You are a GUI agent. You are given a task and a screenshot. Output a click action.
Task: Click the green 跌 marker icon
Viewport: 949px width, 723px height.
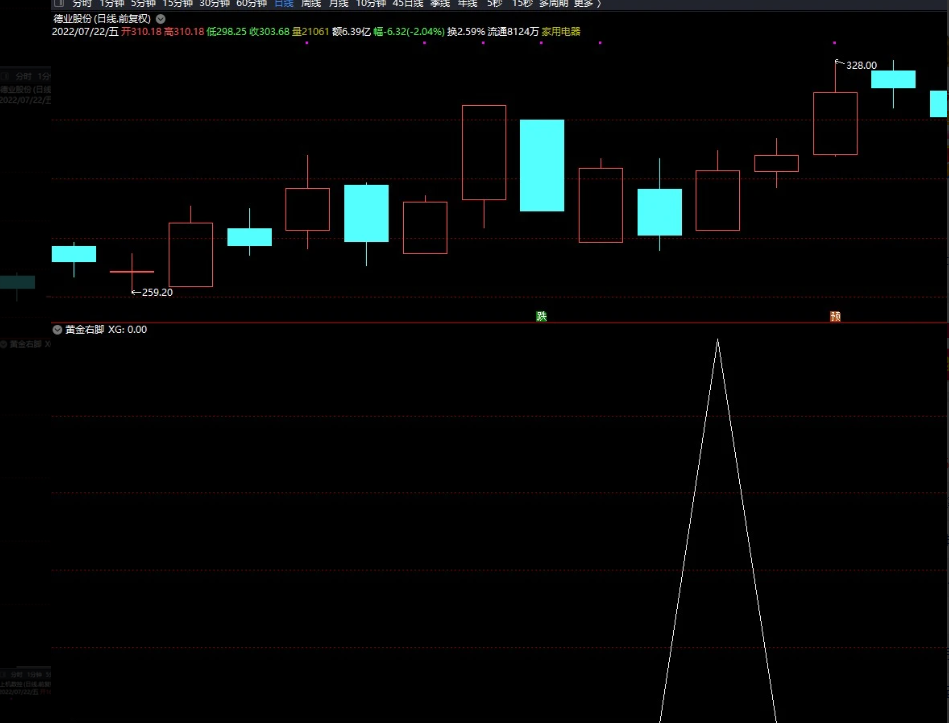coord(541,316)
